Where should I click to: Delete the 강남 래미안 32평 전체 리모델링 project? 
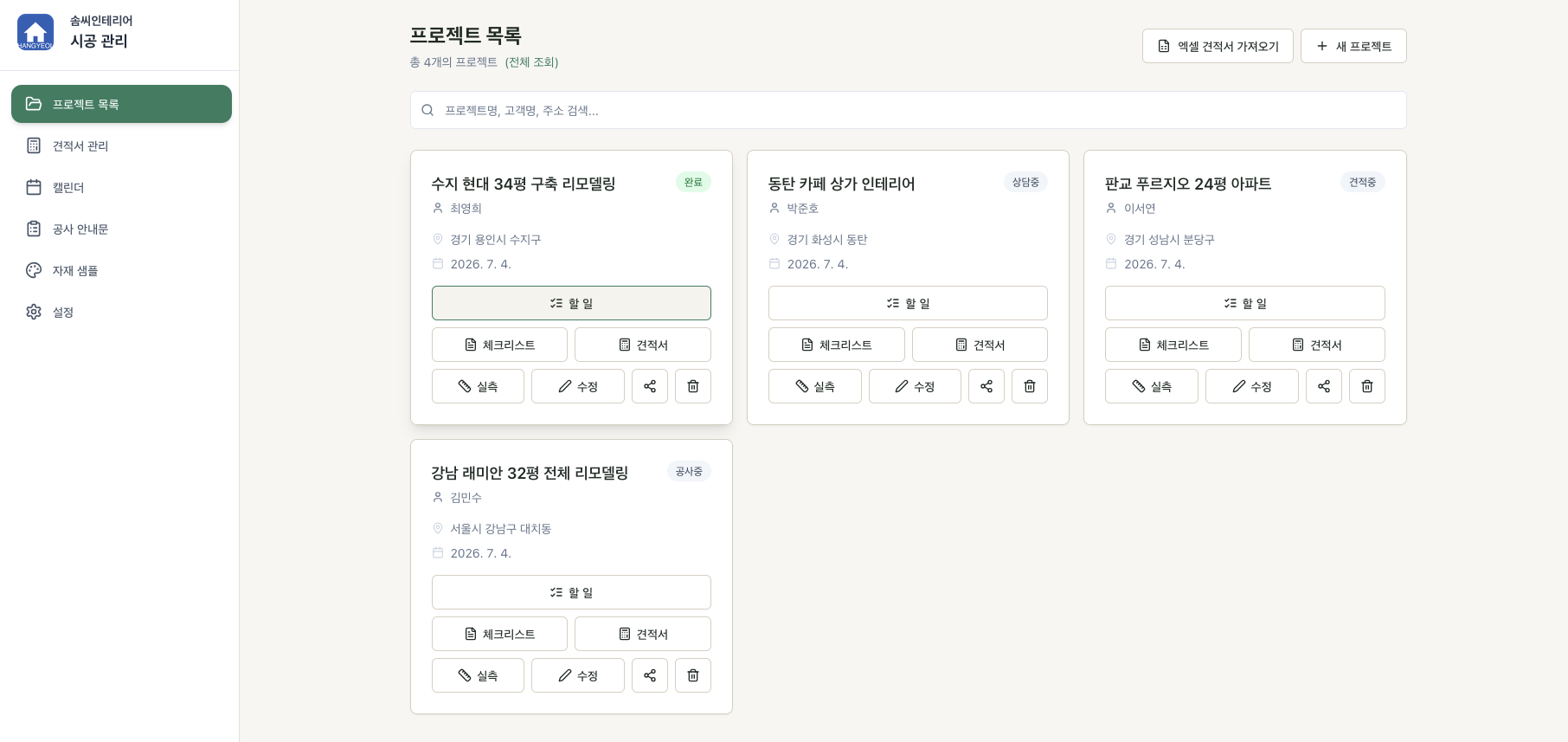click(693, 675)
